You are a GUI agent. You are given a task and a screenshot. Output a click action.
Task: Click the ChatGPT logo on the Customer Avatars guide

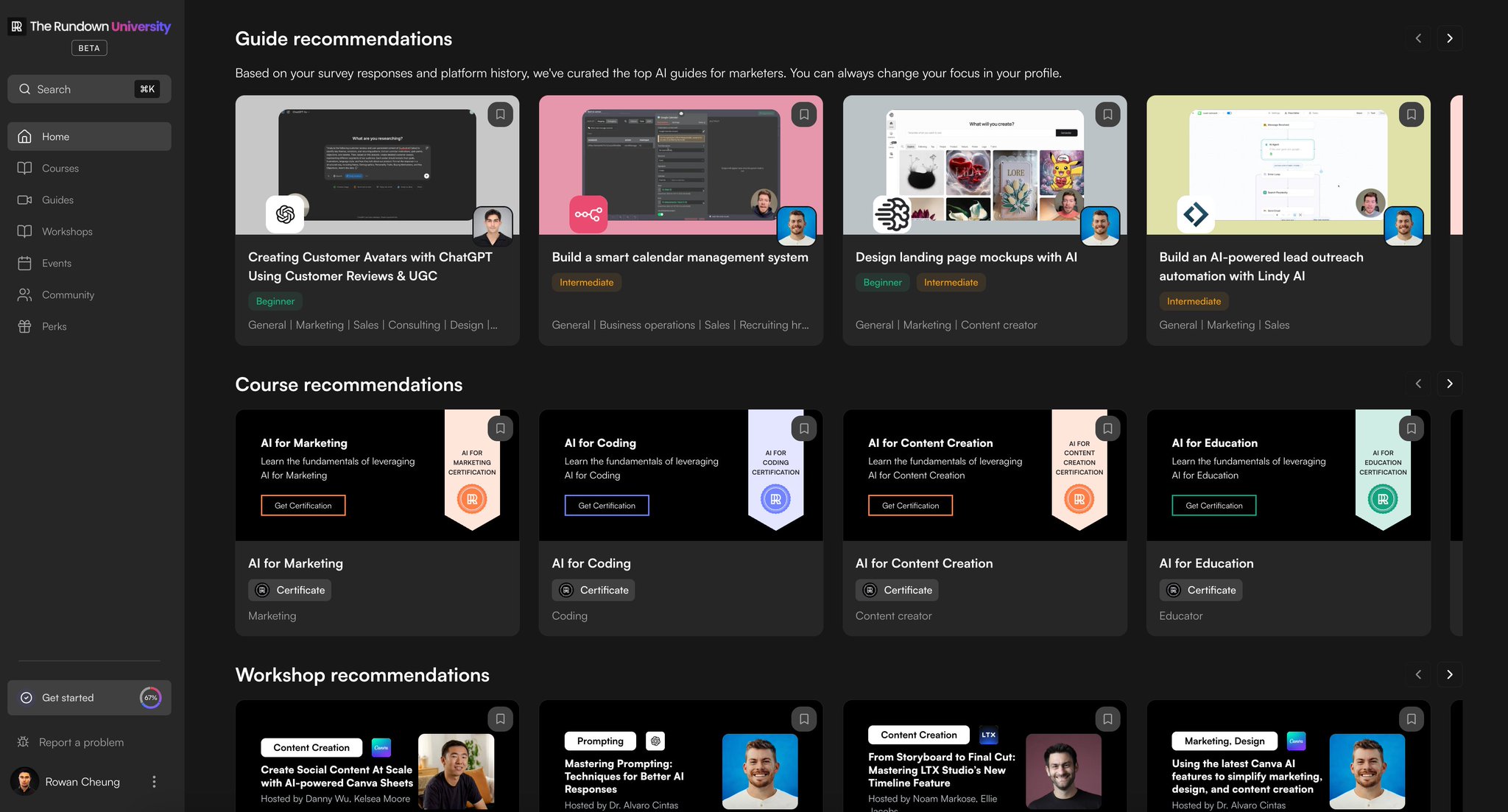pos(285,214)
